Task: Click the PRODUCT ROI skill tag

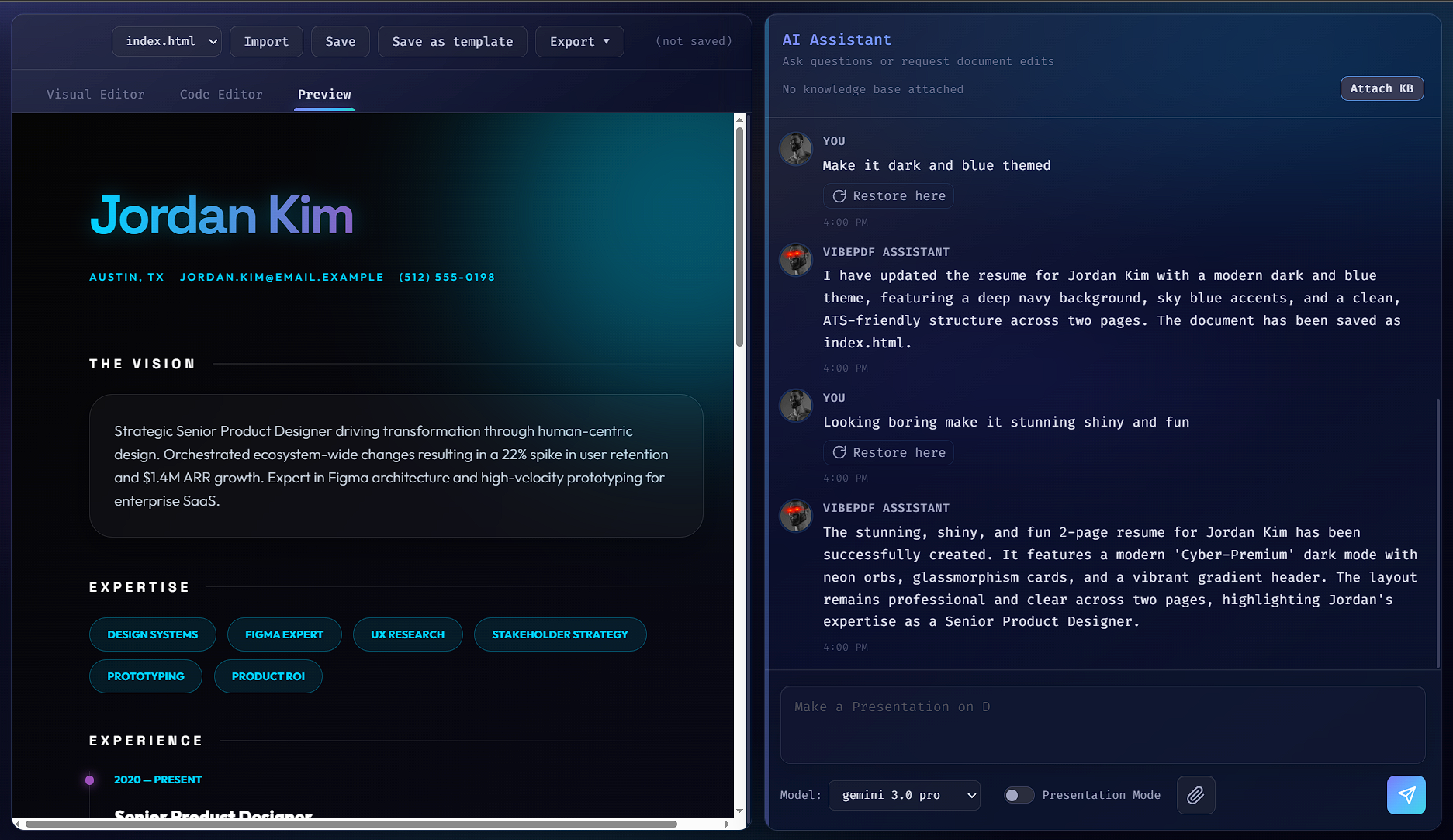Action: [268, 676]
